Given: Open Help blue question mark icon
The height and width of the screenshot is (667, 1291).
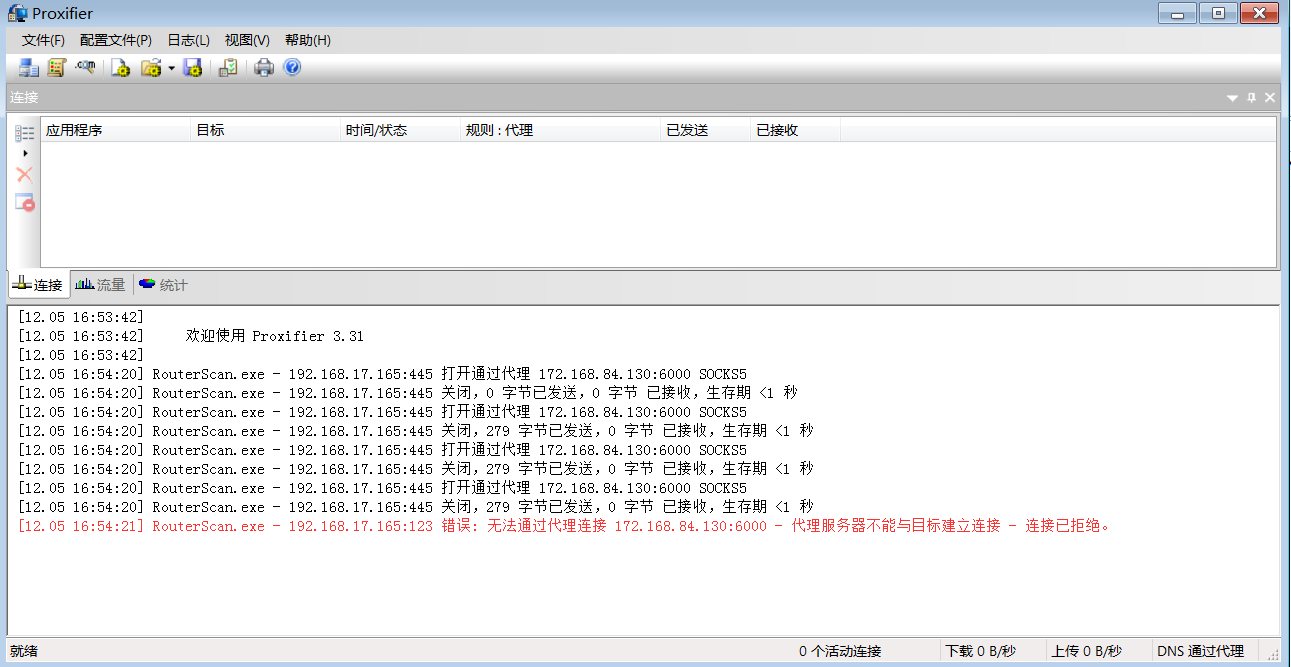Looking at the screenshot, I should pyautogui.click(x=292, y=68).
